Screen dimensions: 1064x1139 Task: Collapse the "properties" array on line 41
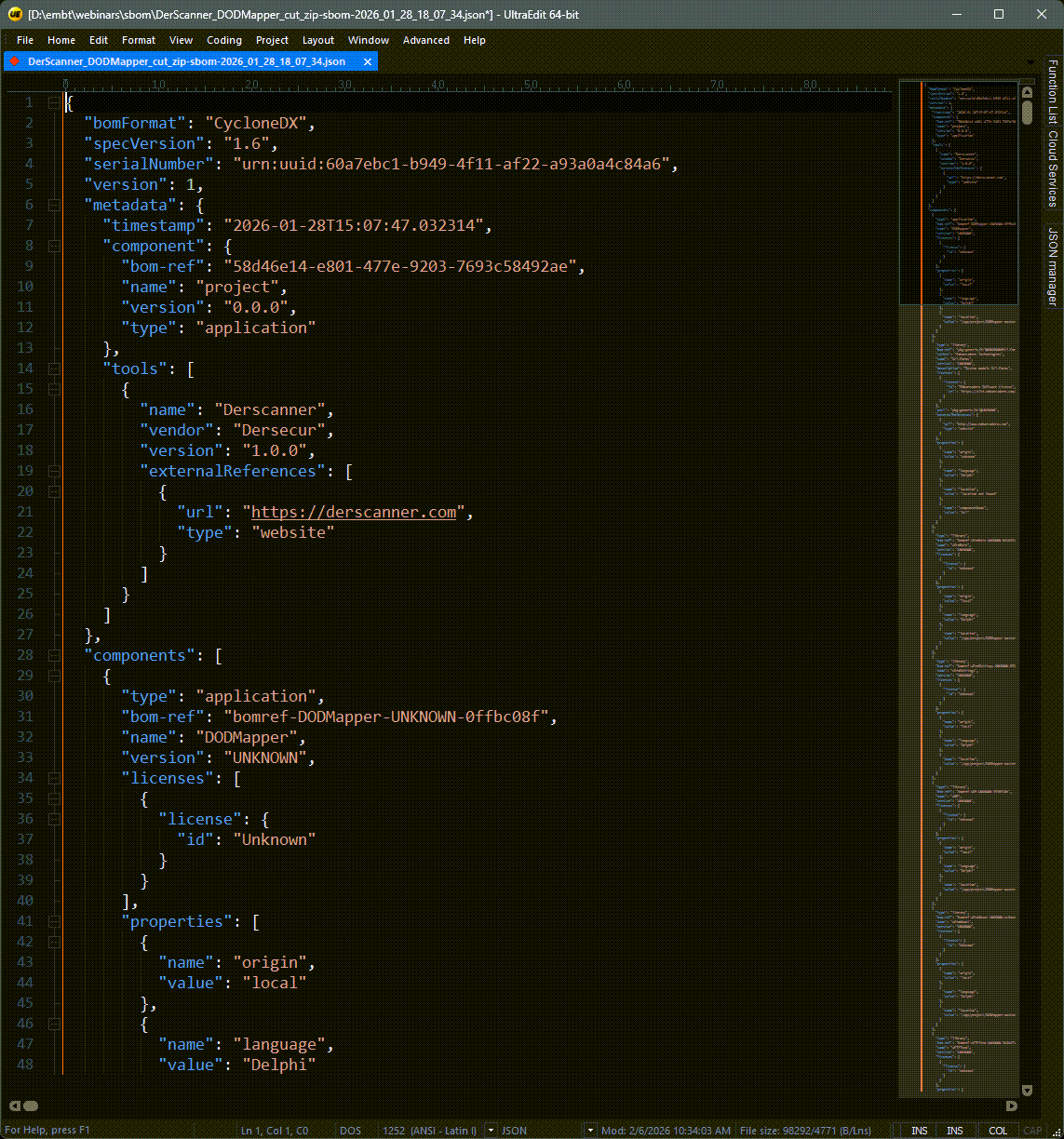coord(54,921)
